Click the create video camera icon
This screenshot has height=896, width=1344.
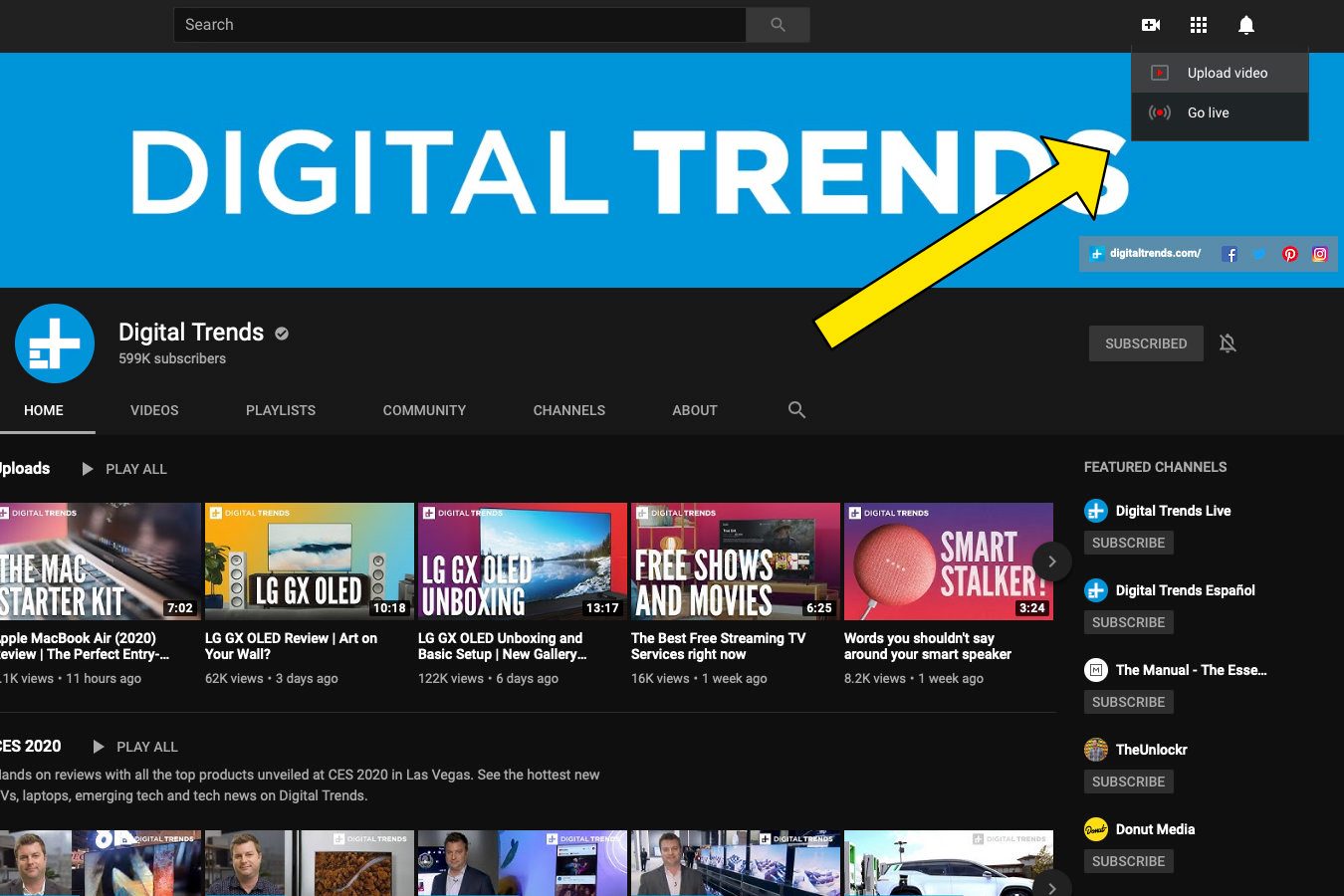(x=1151, y=25)
